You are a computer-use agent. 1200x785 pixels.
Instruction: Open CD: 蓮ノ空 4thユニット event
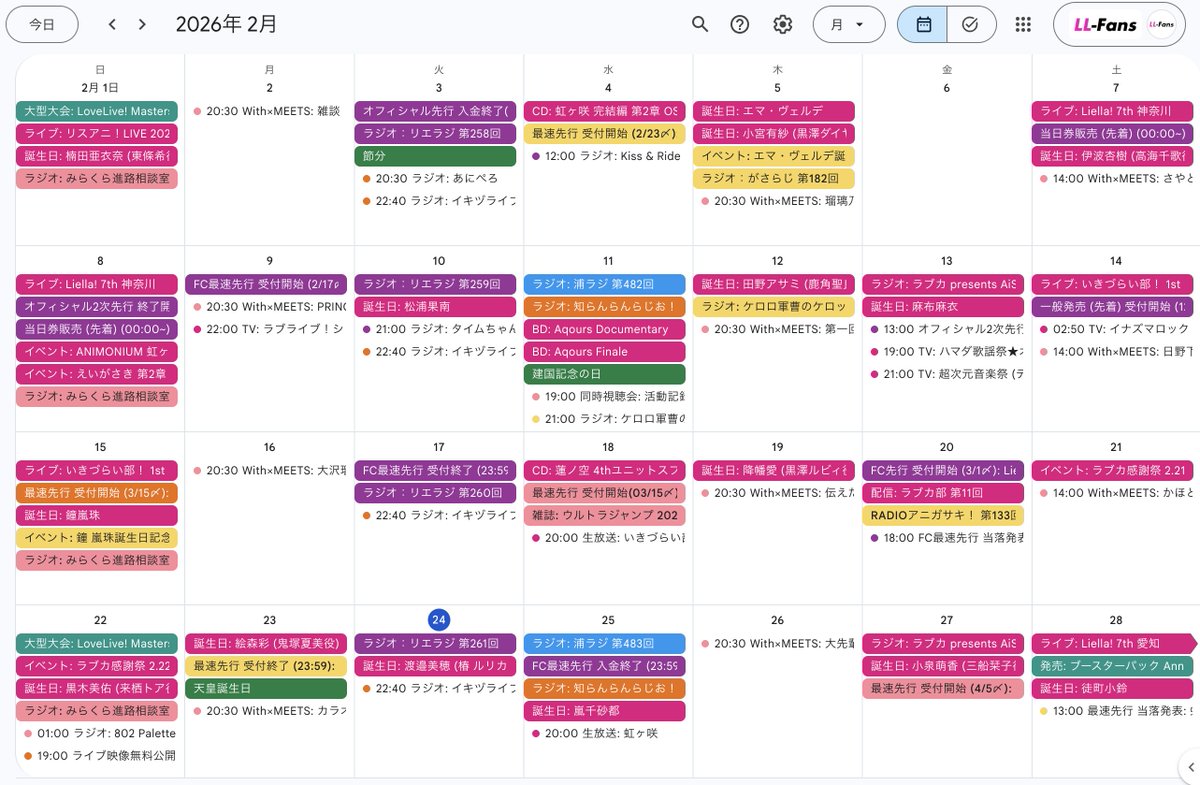[604, 470]
